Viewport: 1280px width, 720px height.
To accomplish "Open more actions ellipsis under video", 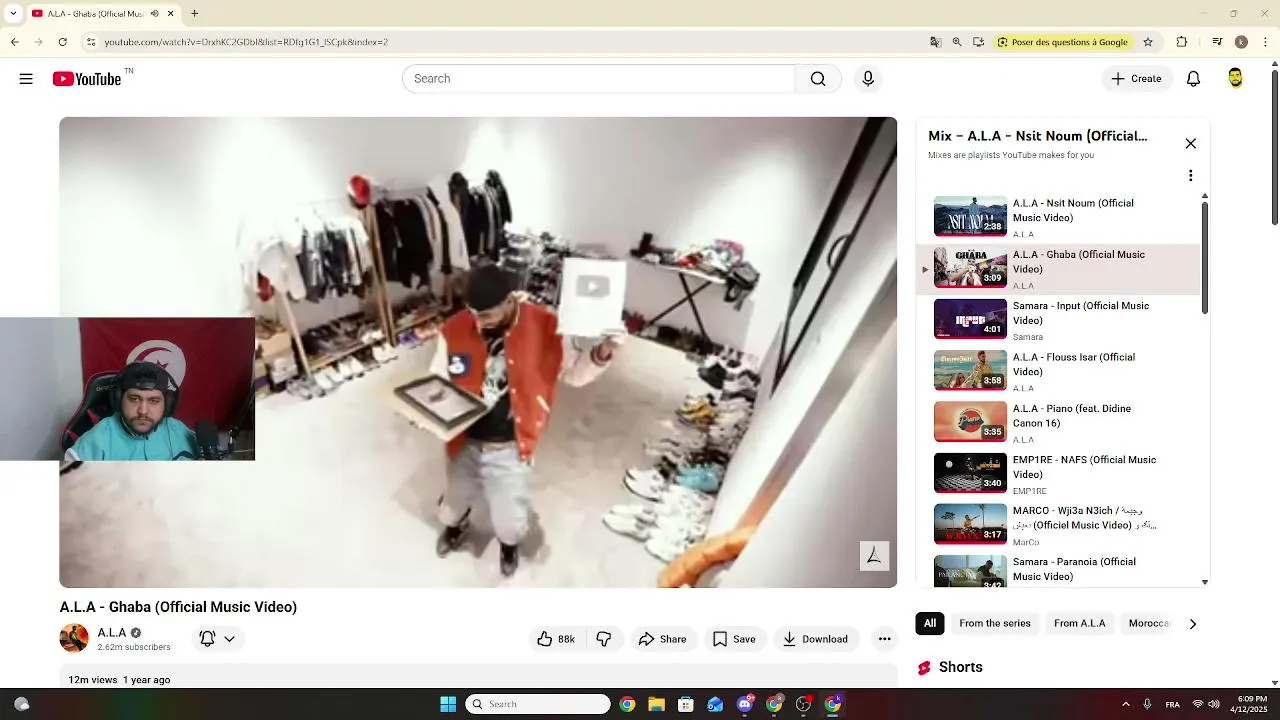I will [884, 639].
